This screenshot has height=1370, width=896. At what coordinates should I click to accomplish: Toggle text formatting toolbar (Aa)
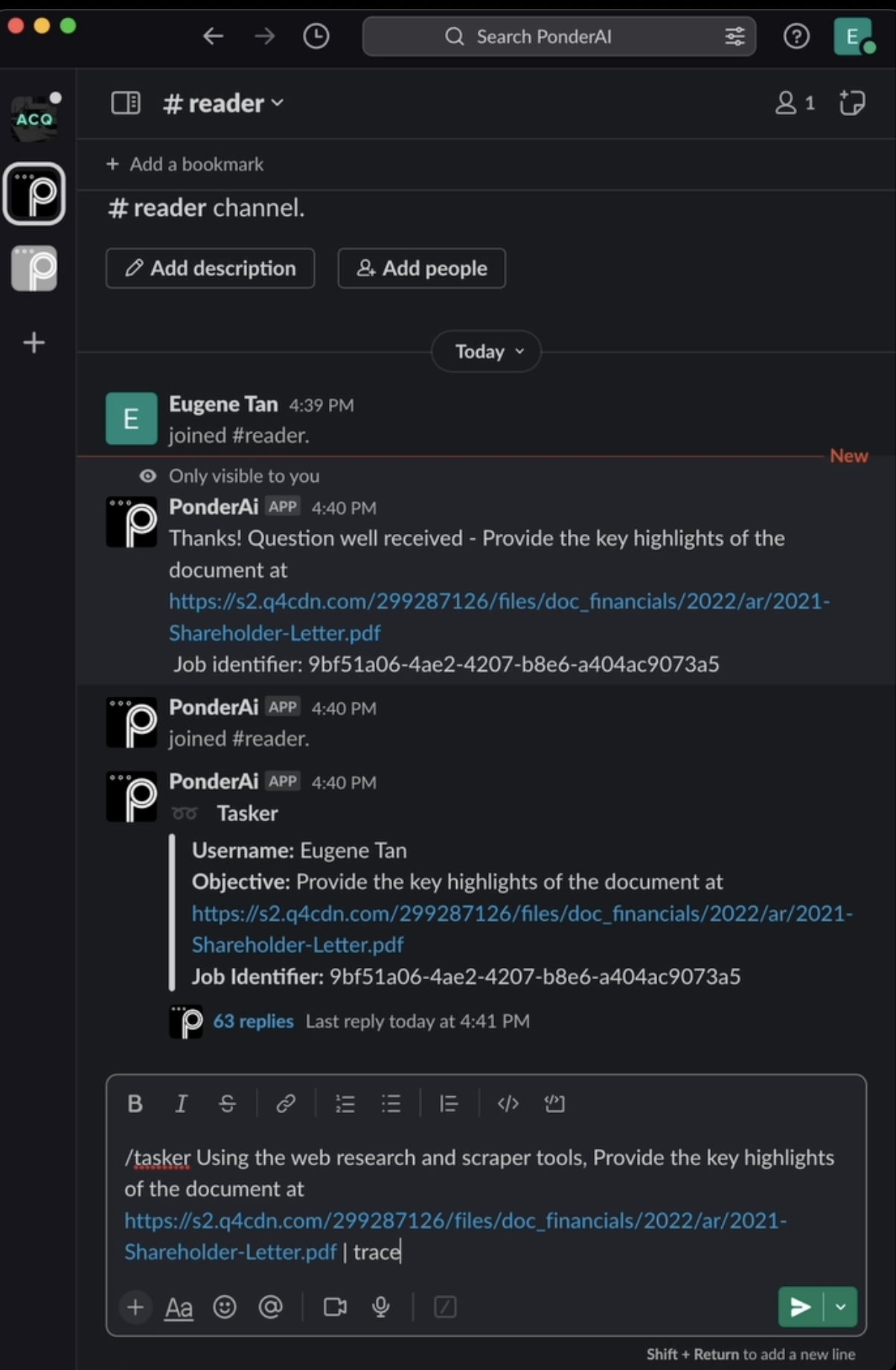[x=179, y=1307]
